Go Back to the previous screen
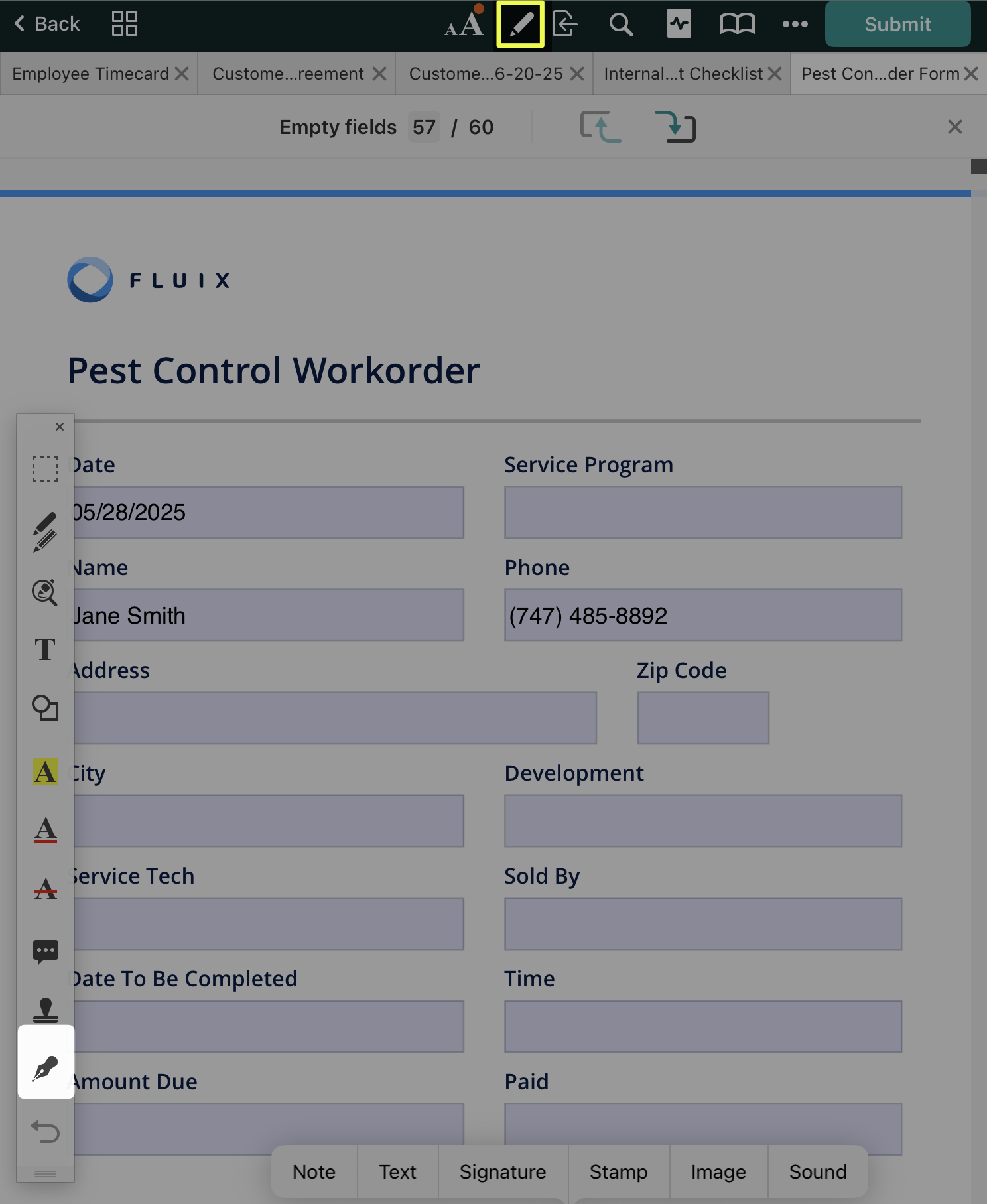The height and width of the screenshot is (1204, 987). click(46, 24)
